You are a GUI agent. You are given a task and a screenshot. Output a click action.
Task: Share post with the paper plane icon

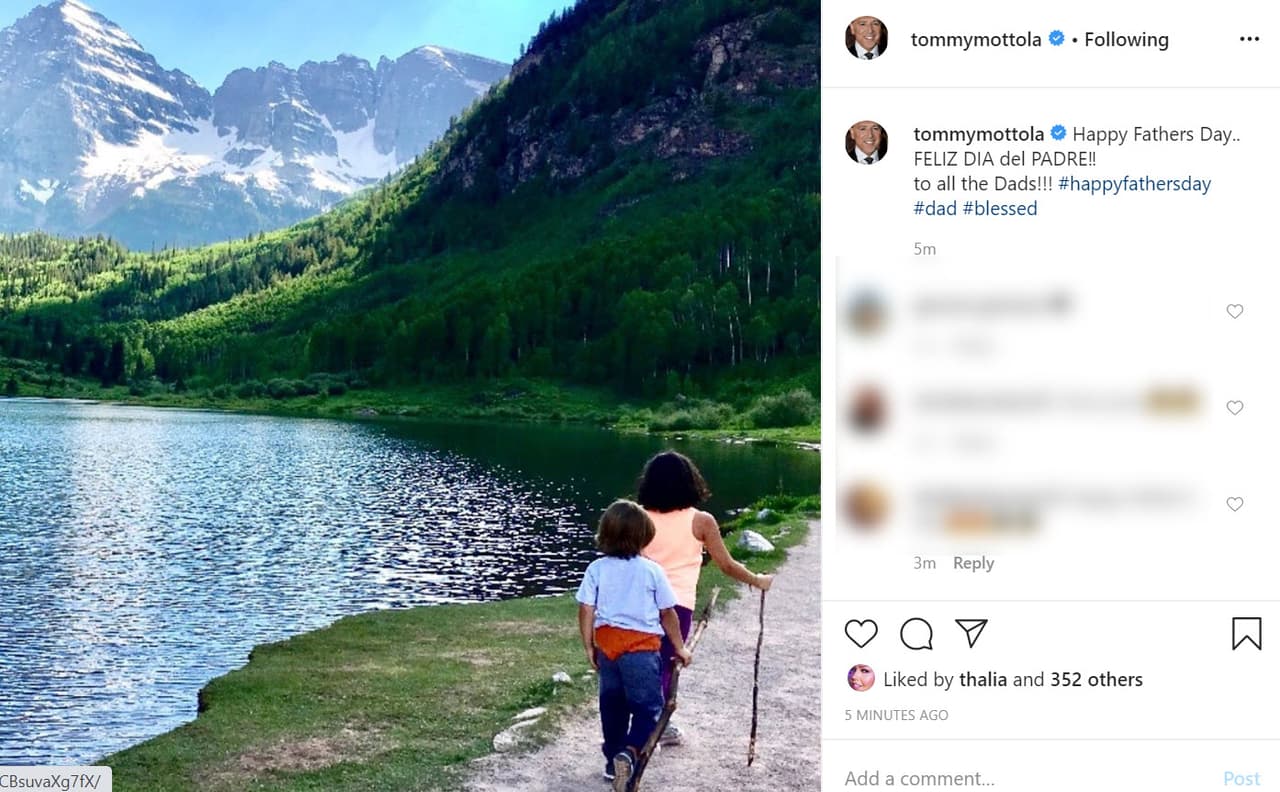[971, 633]
